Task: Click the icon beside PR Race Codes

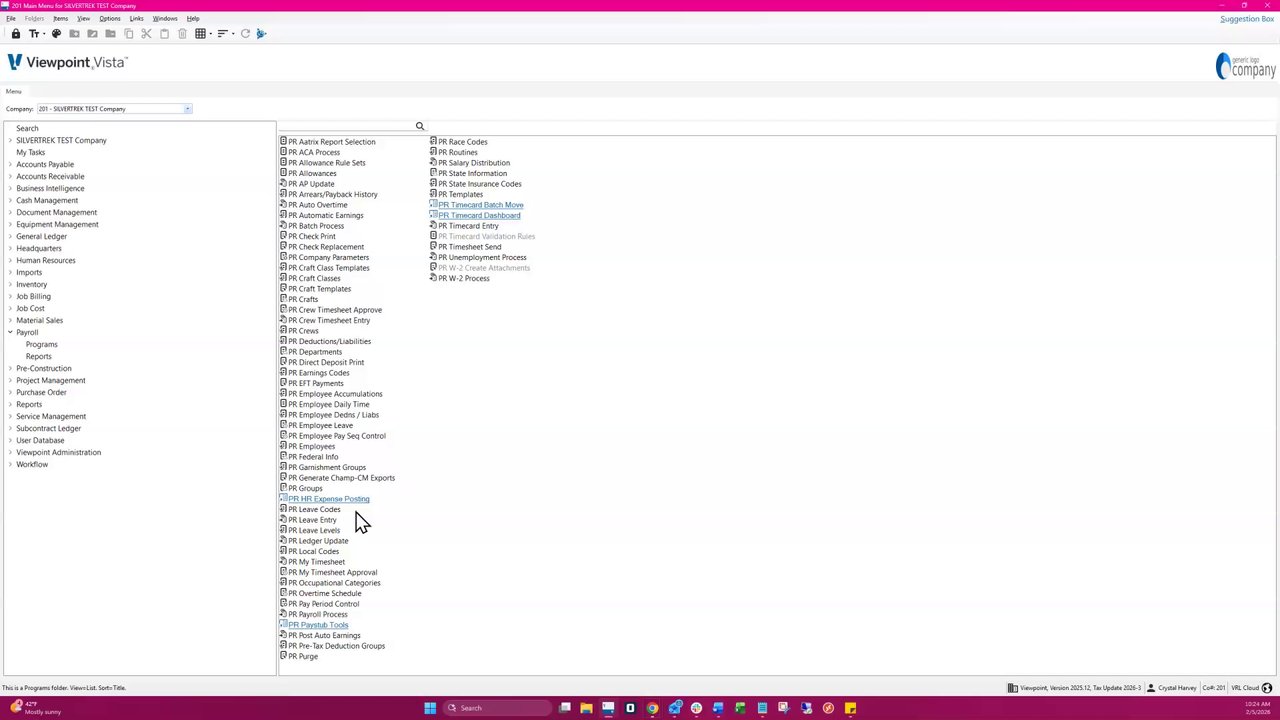Action: click(433, 142)
